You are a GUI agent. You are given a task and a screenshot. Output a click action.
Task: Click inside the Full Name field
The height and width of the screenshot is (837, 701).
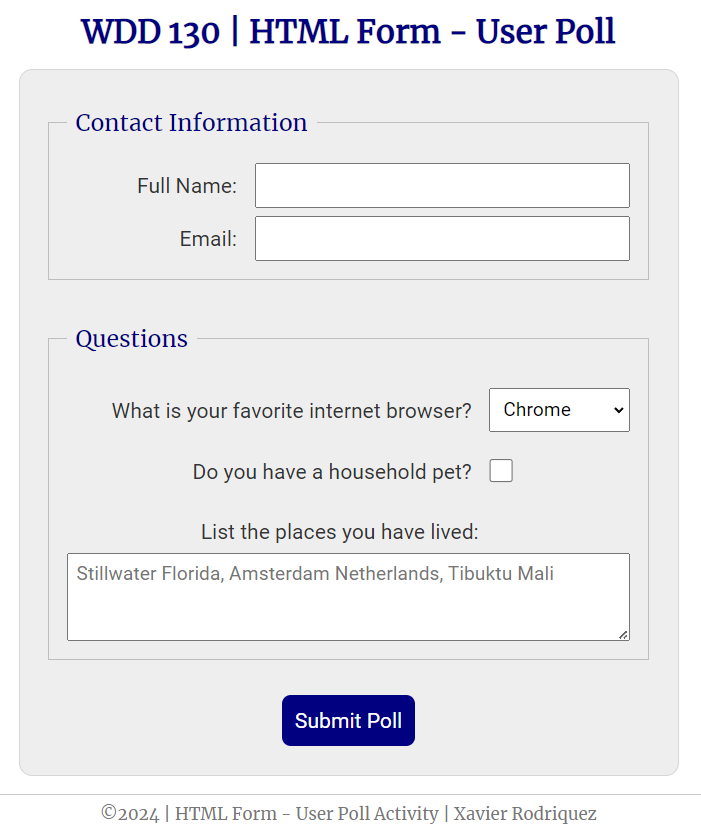click(441, 185)
